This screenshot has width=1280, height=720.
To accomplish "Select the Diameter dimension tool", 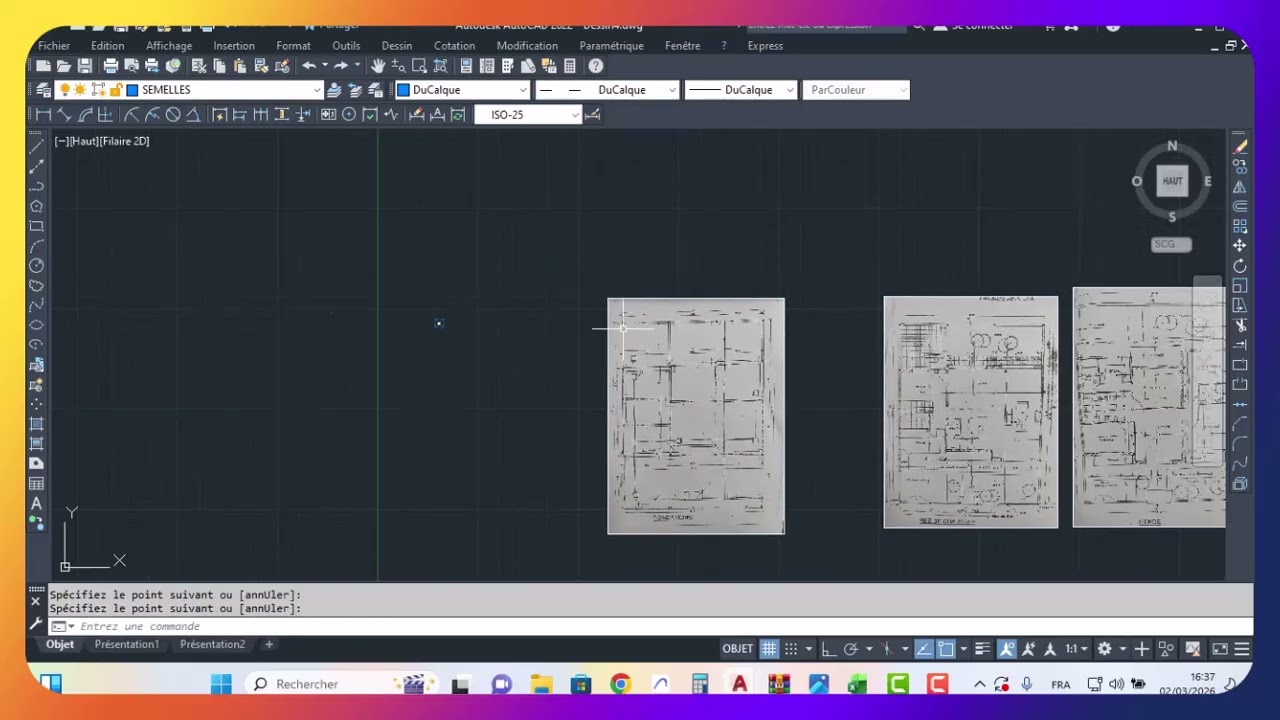I will (x=173, y=115).
